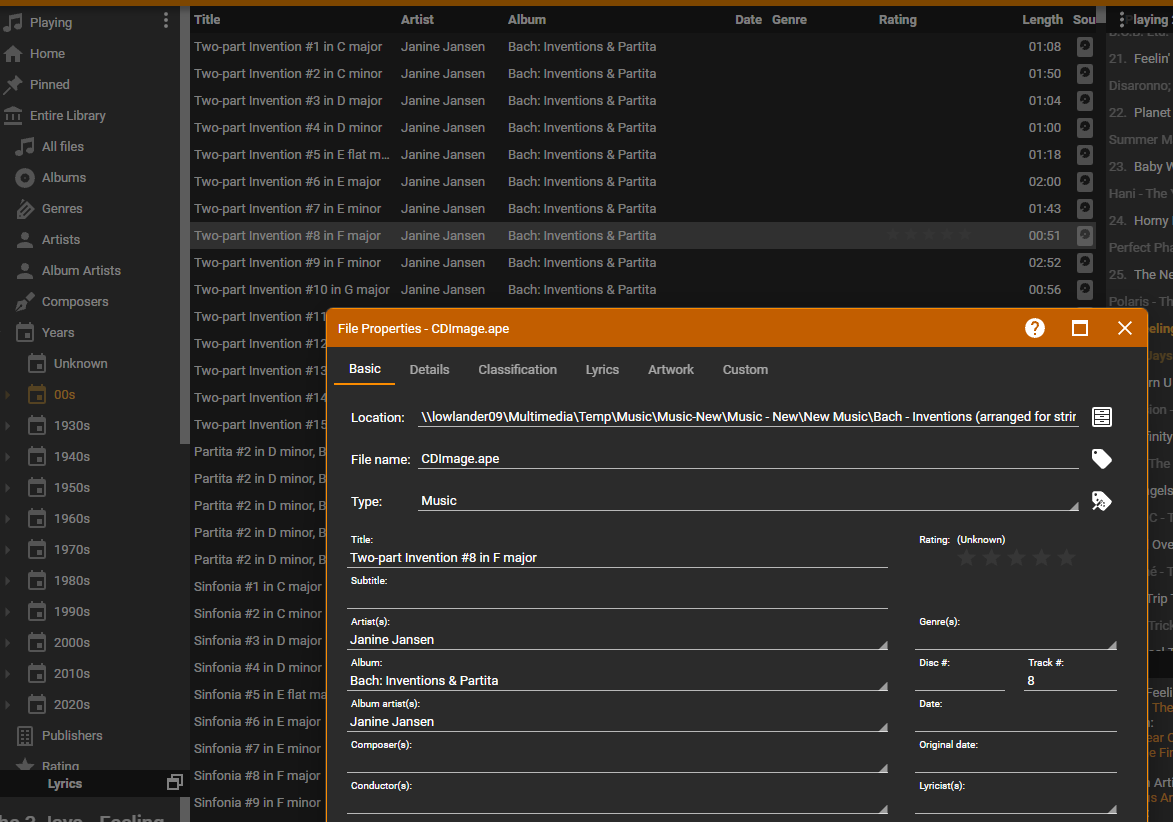The height and width of the screenshot is (822, 1173).
Task: Open the Artist(s) dropdown arrow
Action: pyautogui.click(x=883, y=645)
